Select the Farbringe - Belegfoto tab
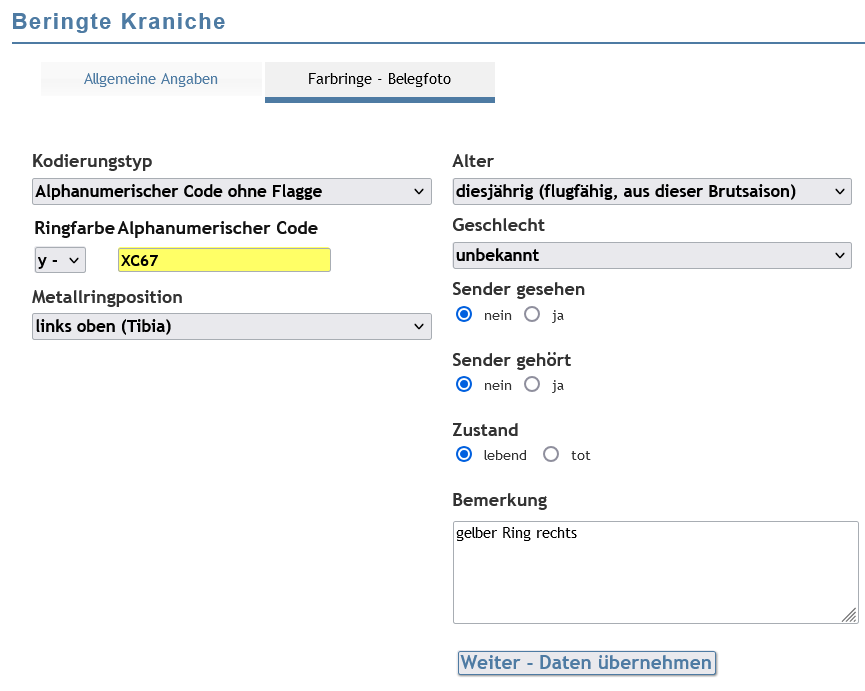 [380, 79]
